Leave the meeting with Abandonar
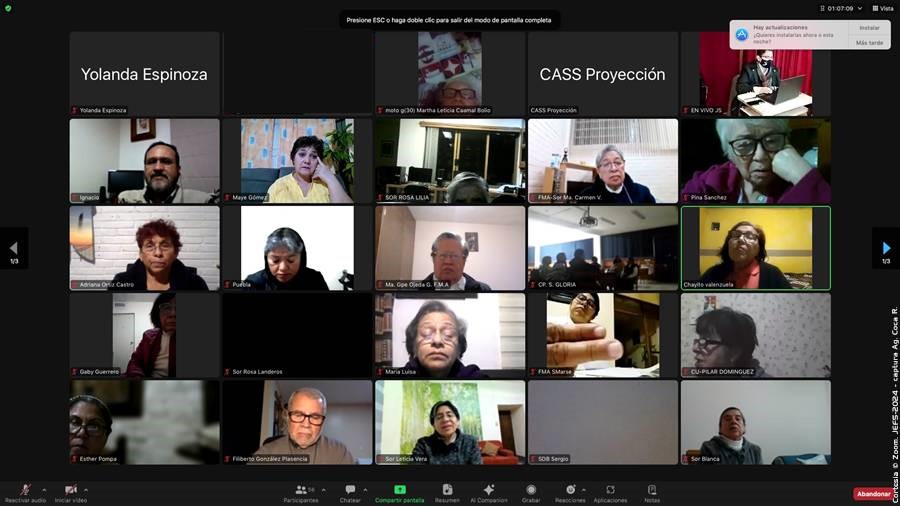The image size is (900, 506). tap(873, 494)
